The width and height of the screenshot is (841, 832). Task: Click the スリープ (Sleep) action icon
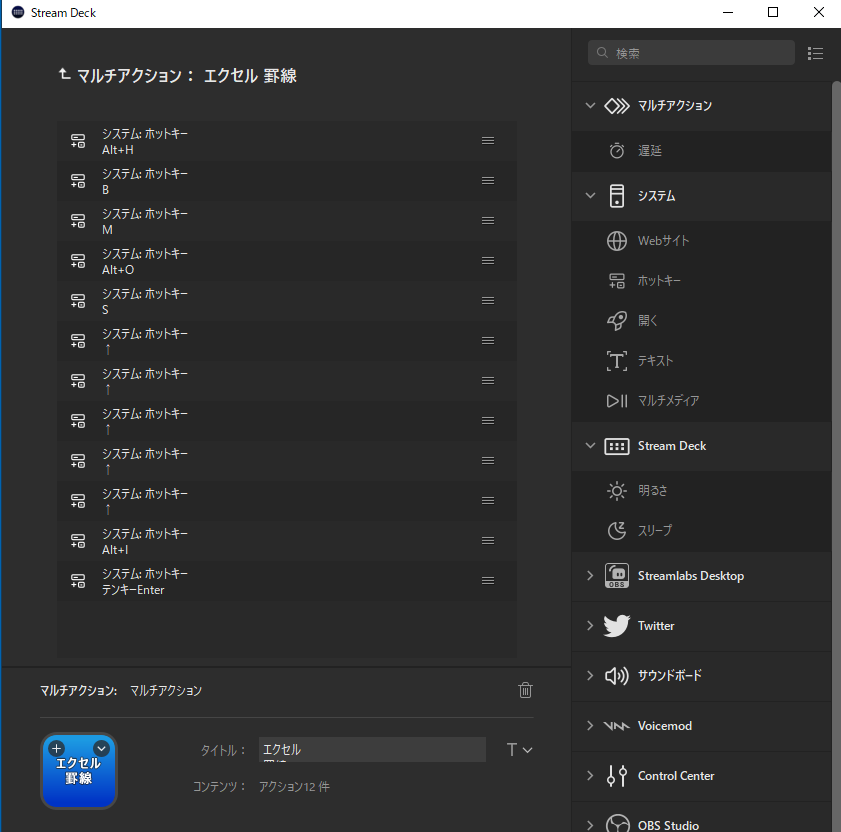tap(617, 530)
